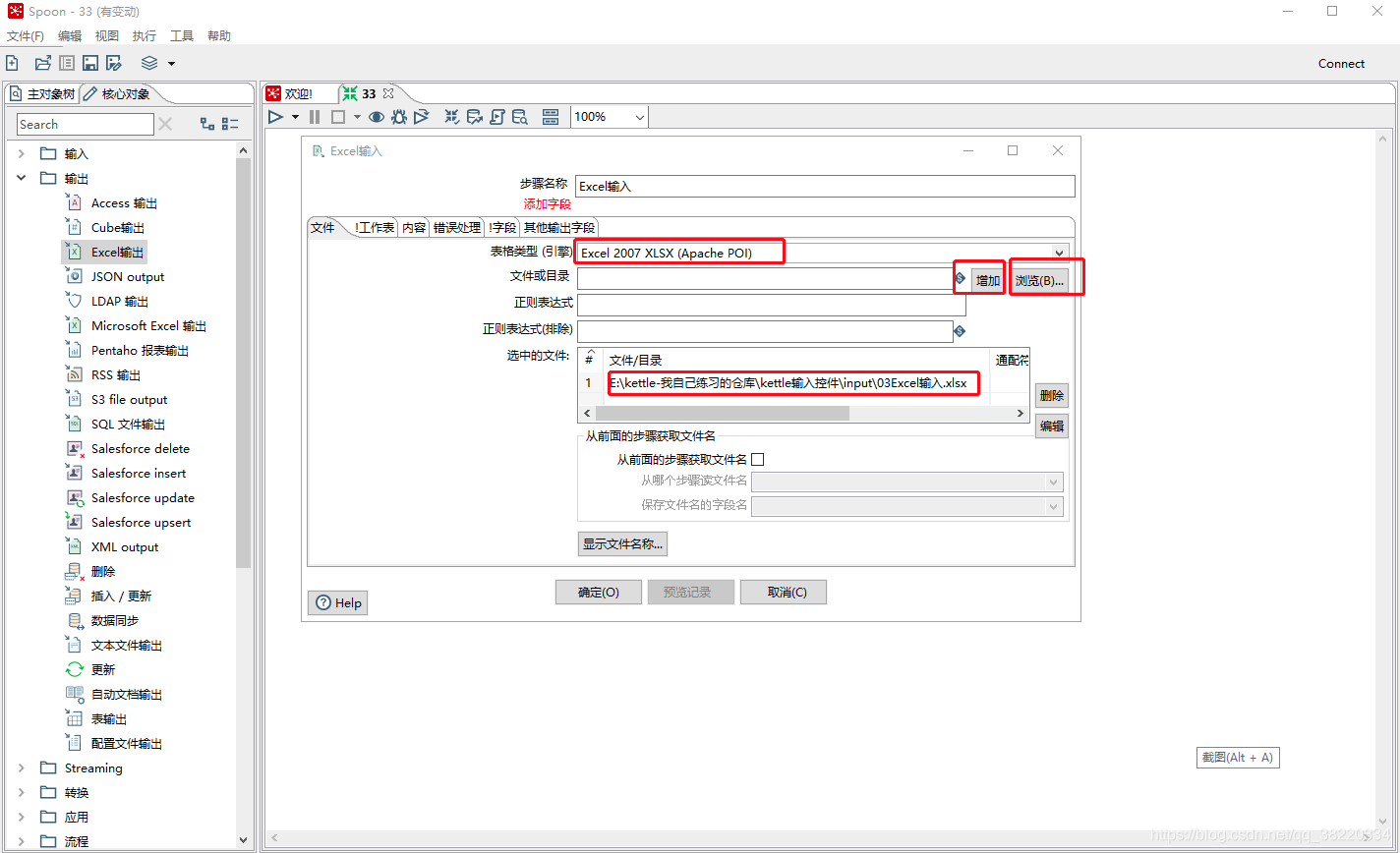Open the 100% zoom dropdown
Screen dimensions: 1400x853
click(639, 117)
